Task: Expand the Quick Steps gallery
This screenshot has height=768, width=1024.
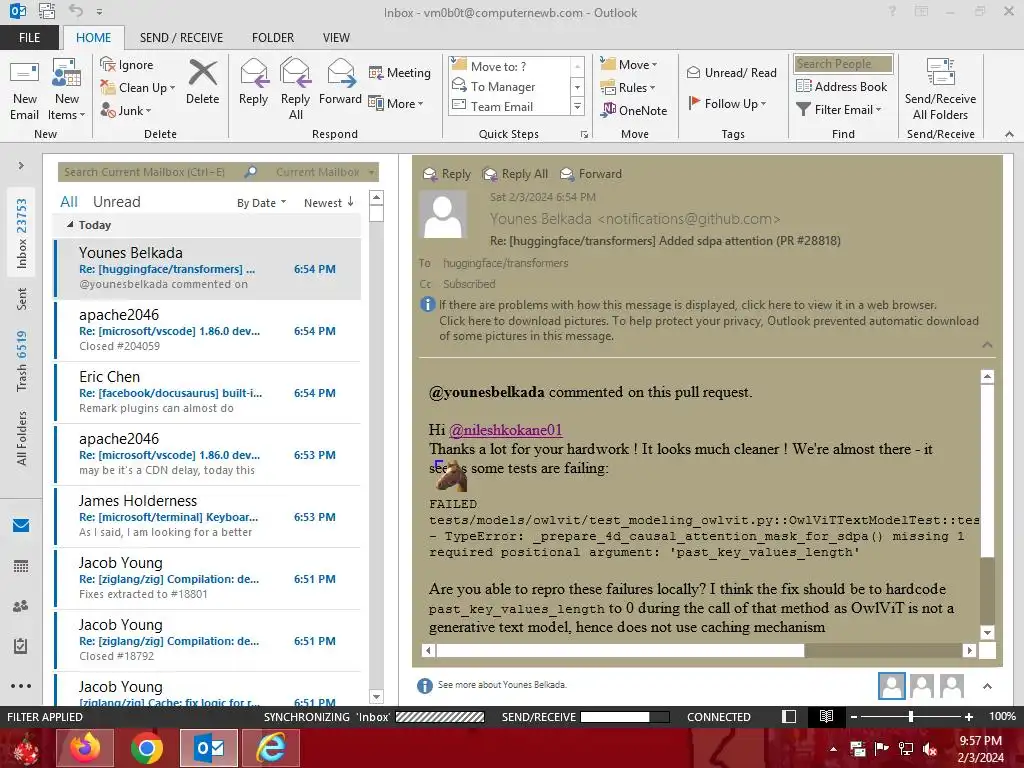Action: click(577, 106)
